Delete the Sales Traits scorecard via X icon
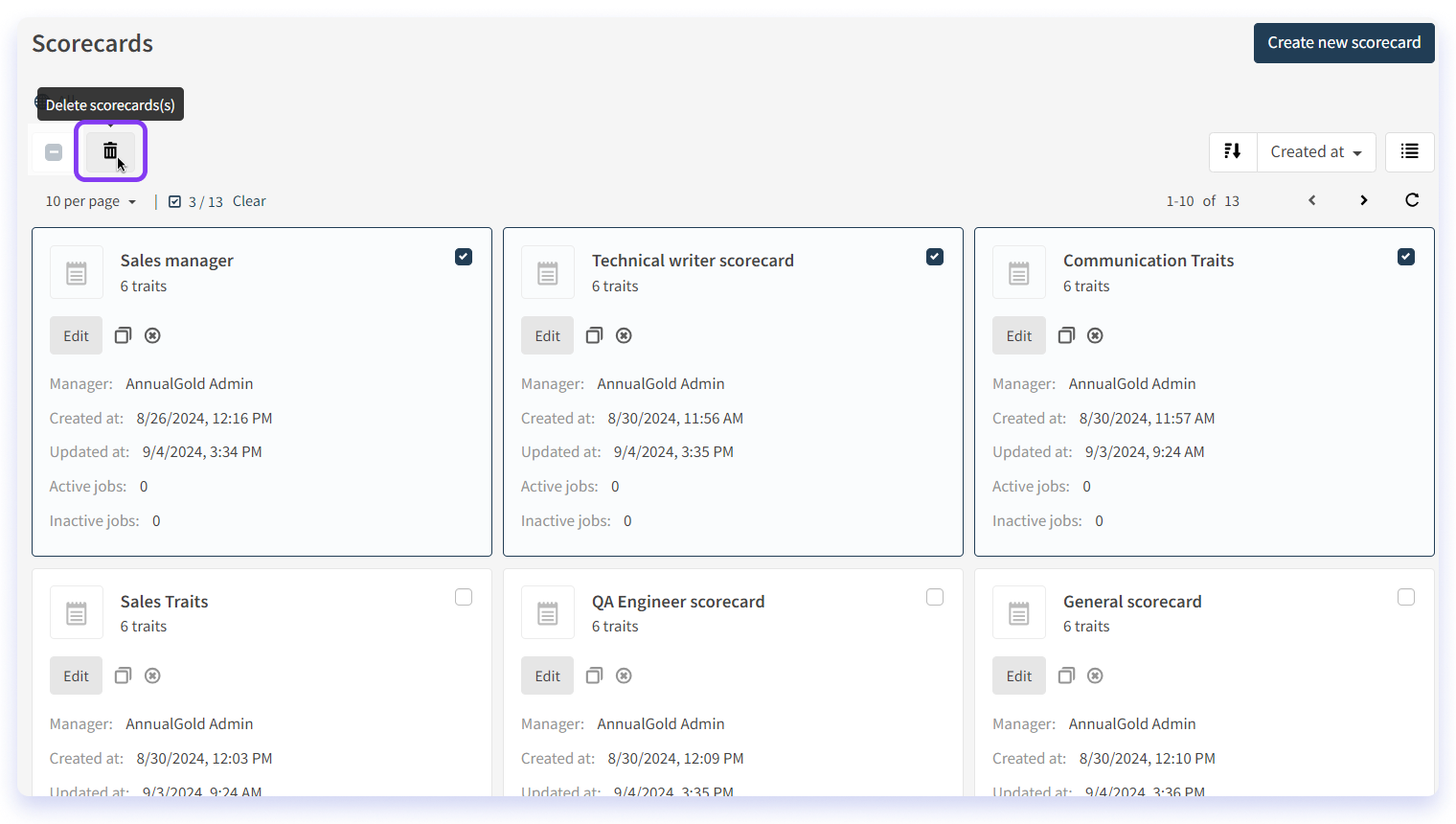The image size is (1456, 824). [152, 675]
